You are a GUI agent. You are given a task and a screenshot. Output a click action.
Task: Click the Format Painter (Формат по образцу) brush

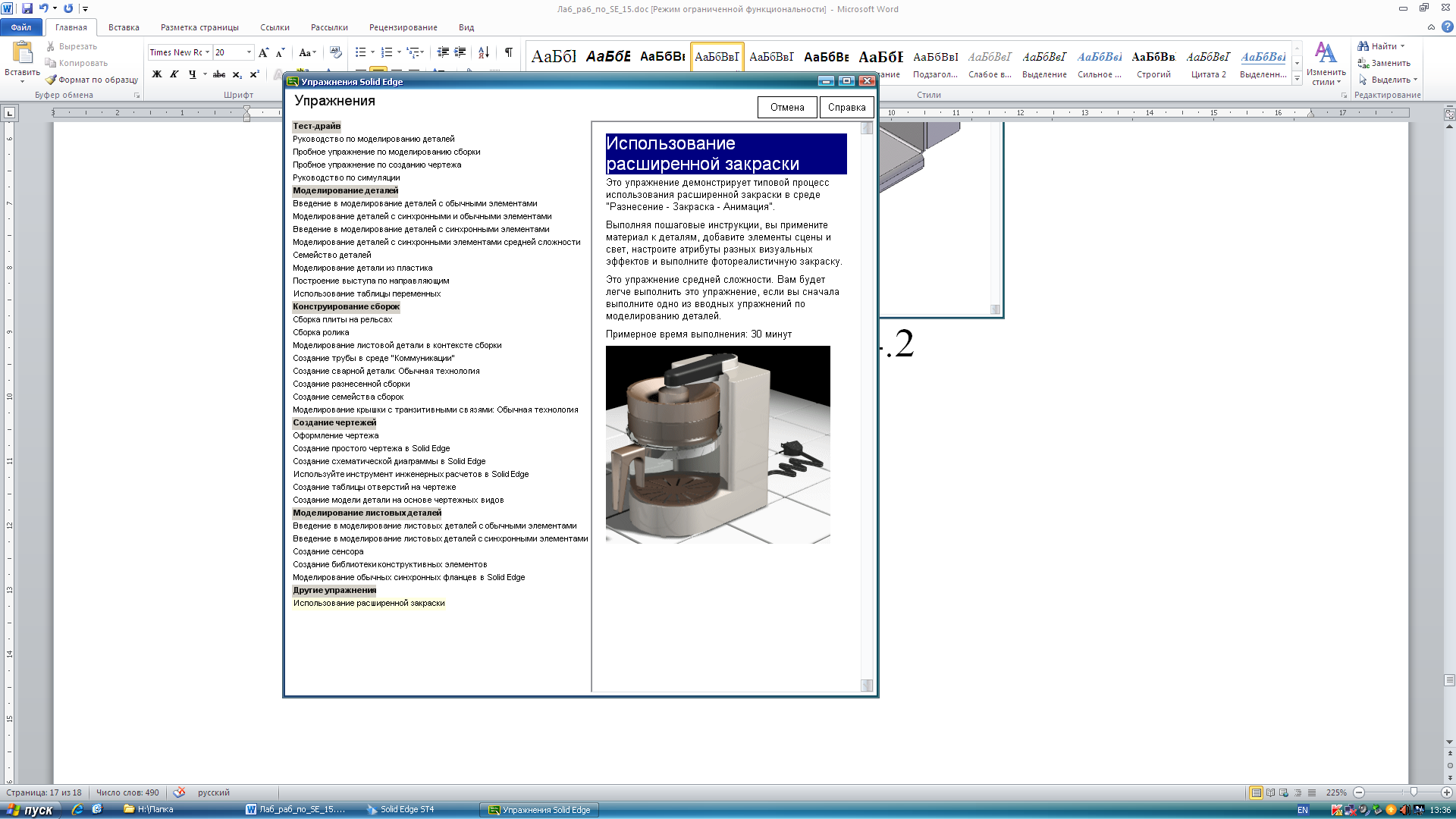92,80
